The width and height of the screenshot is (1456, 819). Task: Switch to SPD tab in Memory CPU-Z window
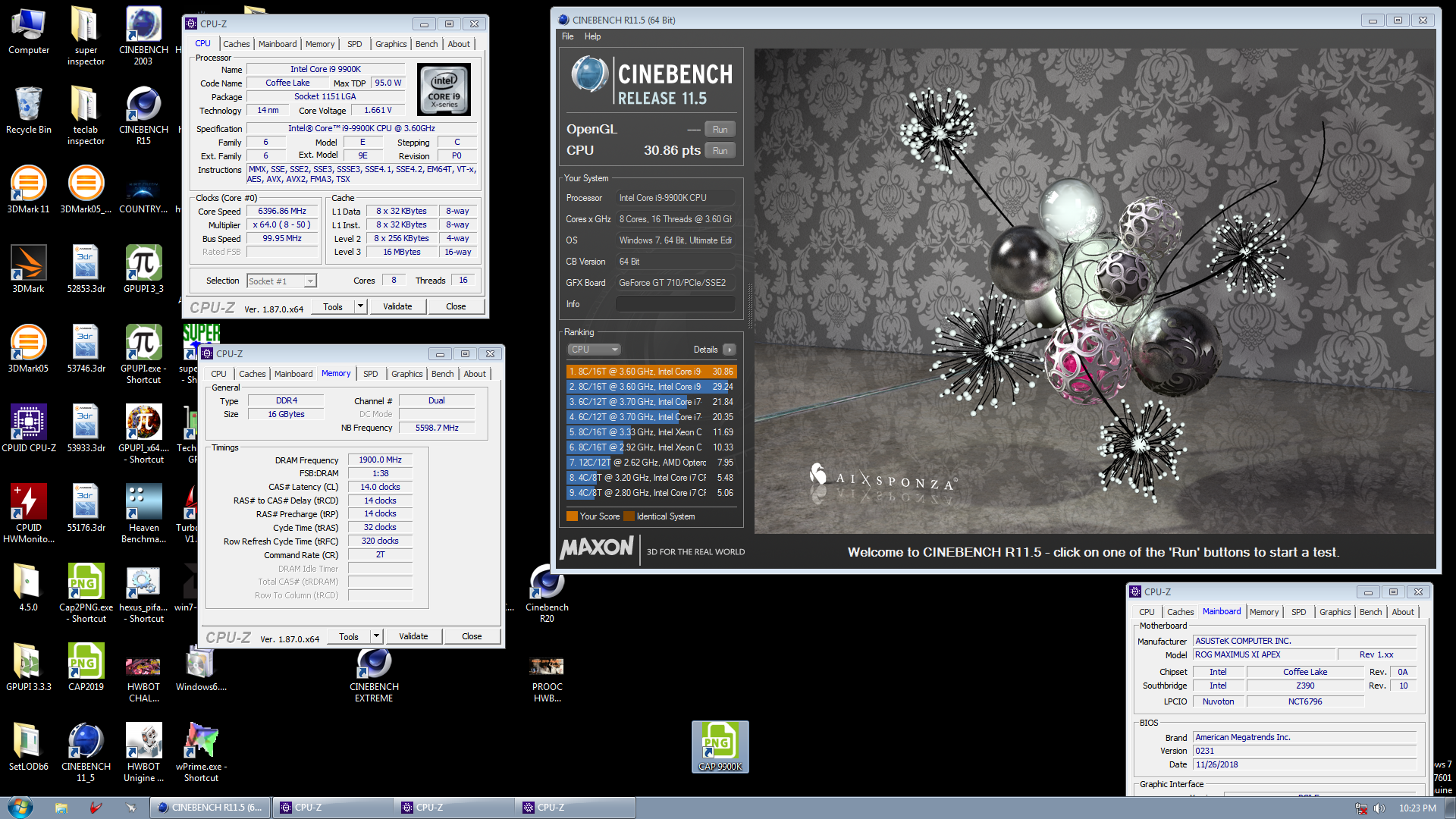coord(370,374)
